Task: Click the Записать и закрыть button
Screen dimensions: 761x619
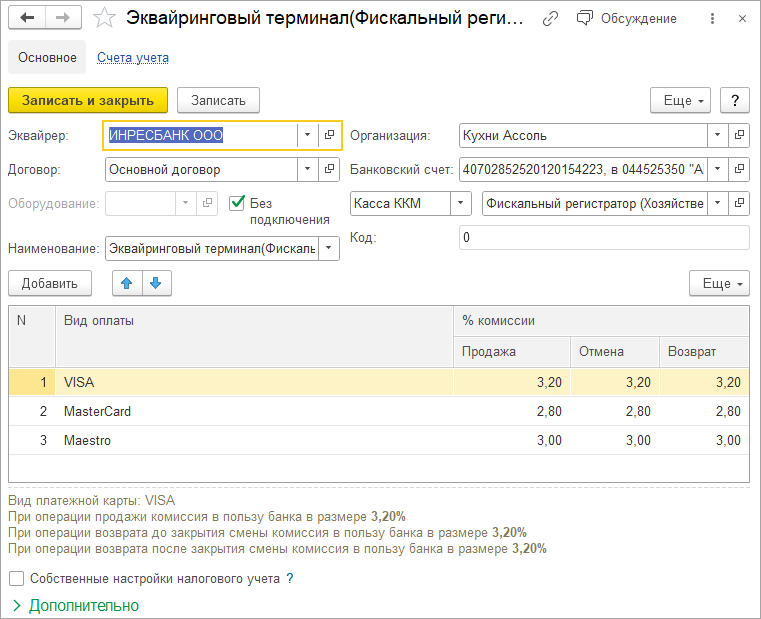Action: (x=88, y=100)
